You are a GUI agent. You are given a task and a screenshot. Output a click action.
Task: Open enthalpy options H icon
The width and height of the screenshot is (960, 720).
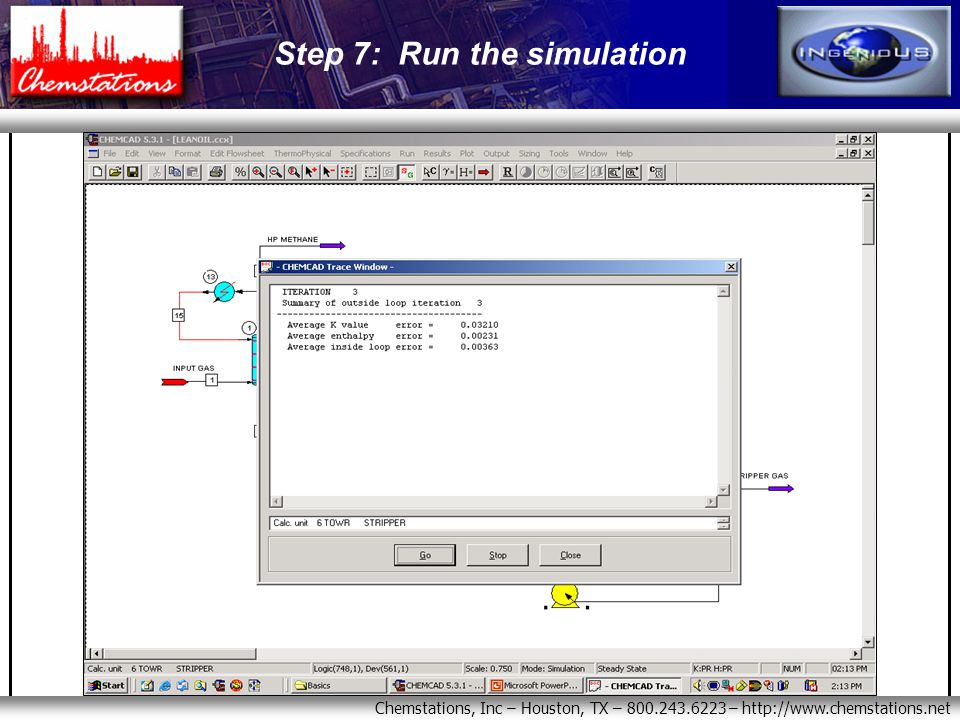466,172
